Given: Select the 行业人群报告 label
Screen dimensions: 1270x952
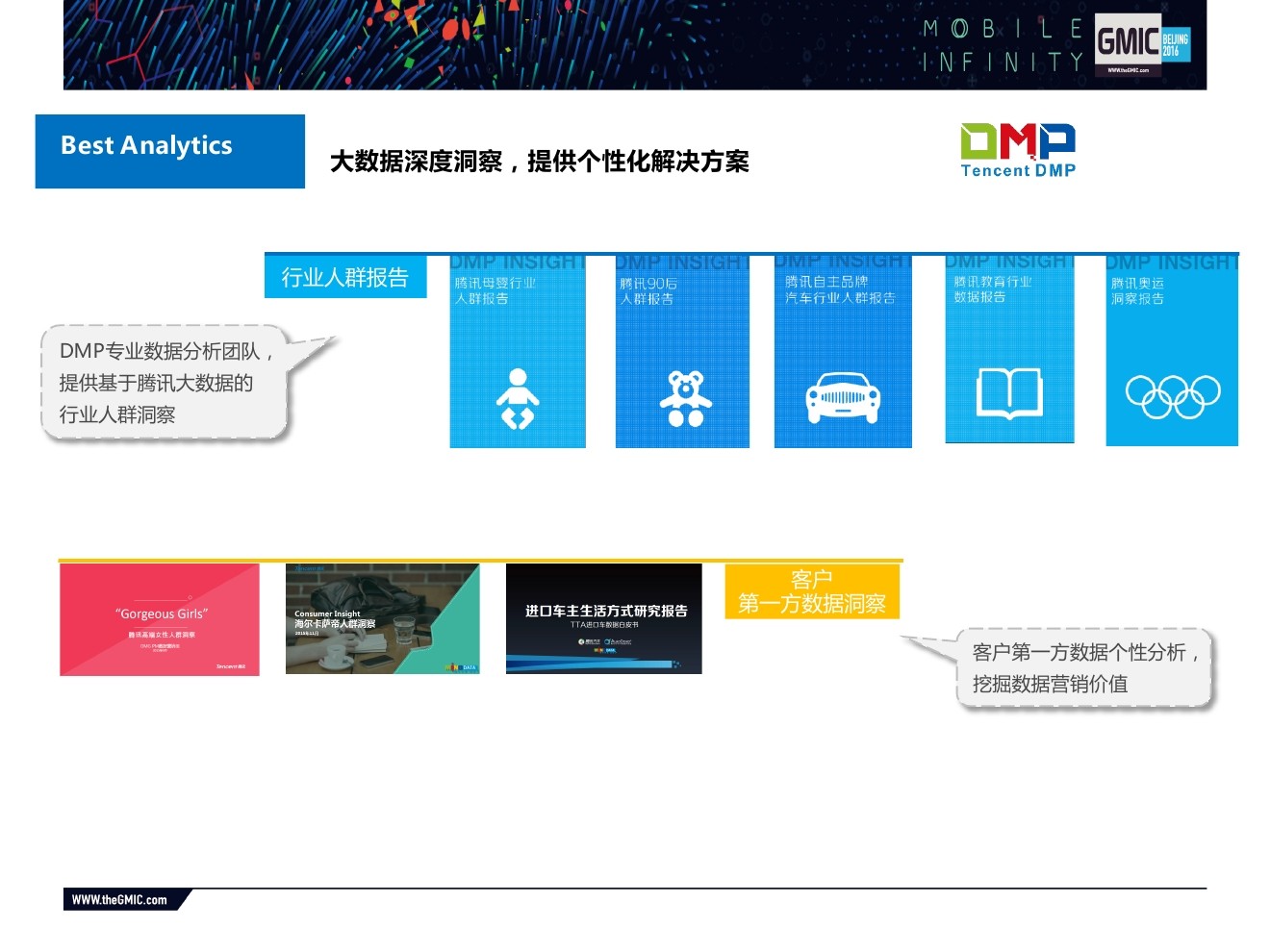Looking at the screenshot, I should pos(345,276).
